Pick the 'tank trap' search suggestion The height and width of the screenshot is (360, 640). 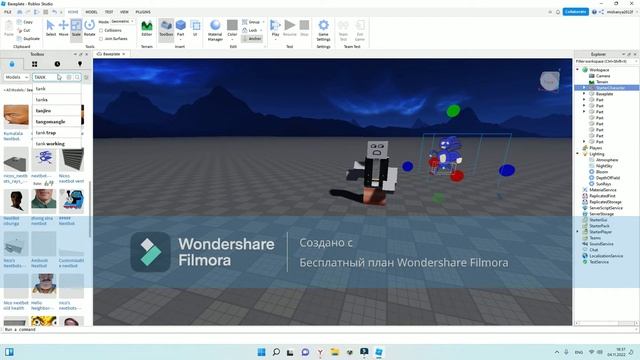click(57, 133)
